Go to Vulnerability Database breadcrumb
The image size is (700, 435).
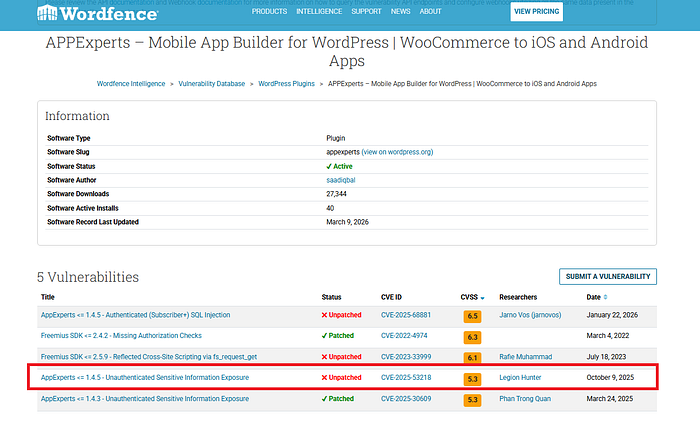click(212, 84)
